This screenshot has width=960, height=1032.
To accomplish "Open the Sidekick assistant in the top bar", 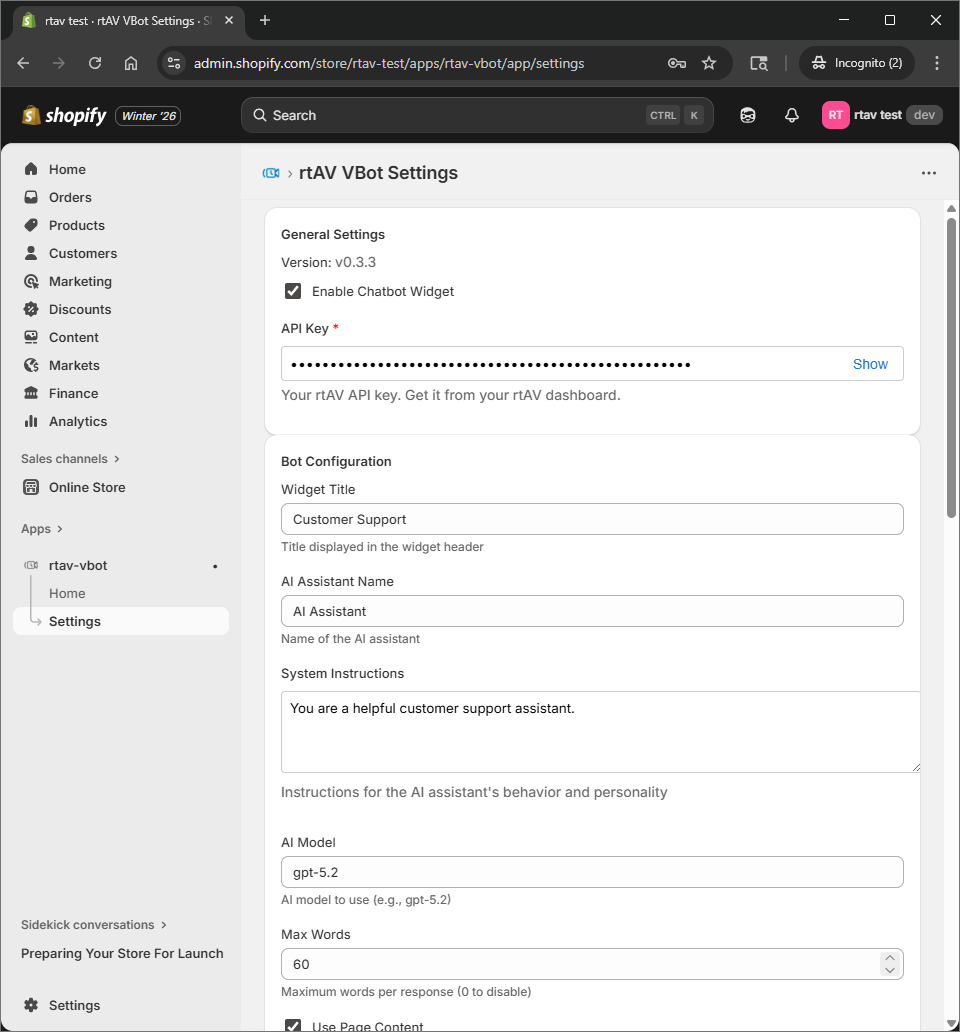I will (x=747, y=115).
